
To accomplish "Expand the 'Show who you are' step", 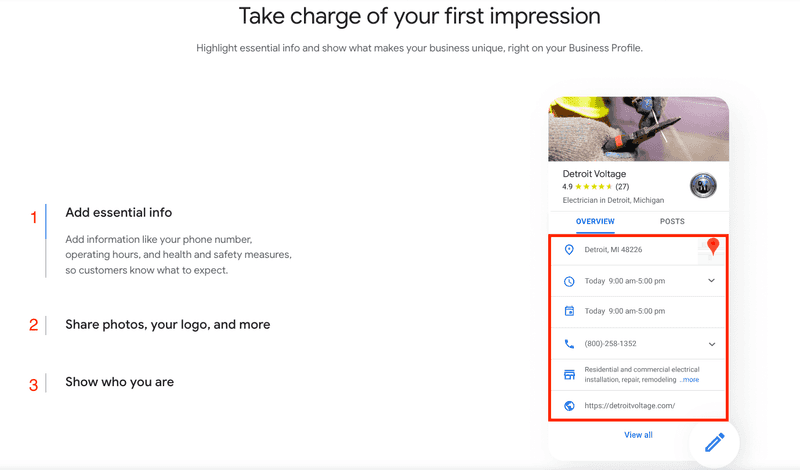I will click(119, 382).
